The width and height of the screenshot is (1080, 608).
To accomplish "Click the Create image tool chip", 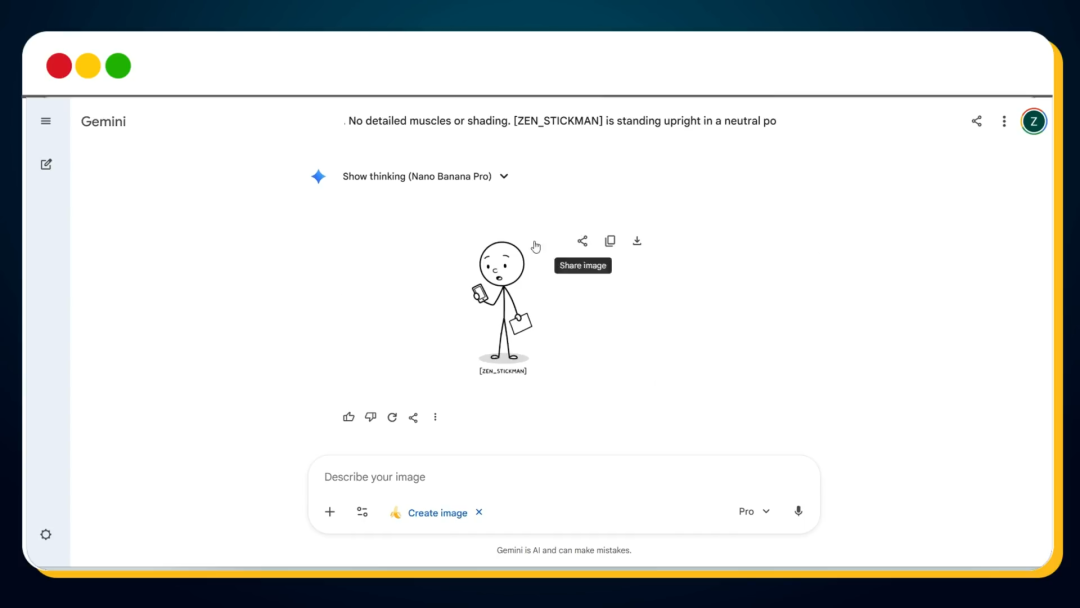I will pyautogui.click(x=436, y=512).
